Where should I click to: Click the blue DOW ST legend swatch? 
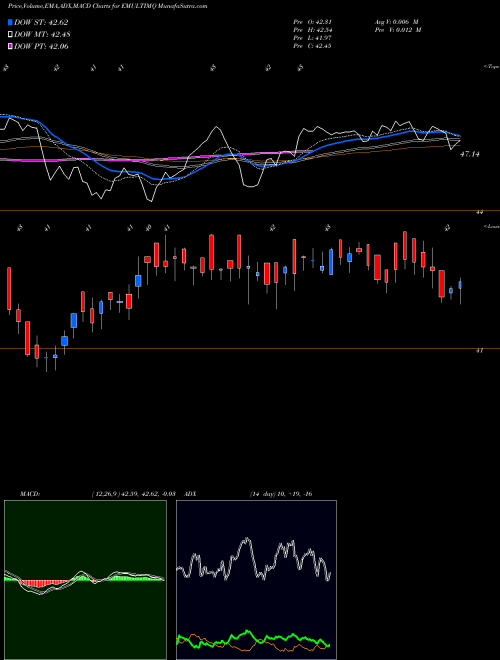[x=10, y=22]
